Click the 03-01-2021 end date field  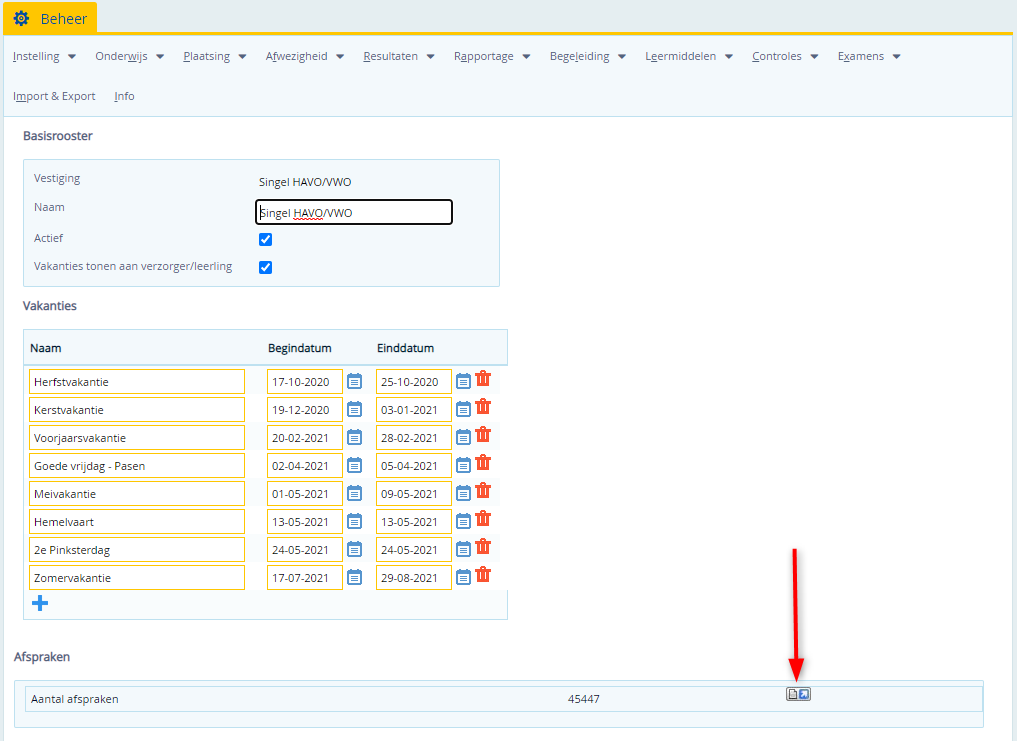pos(414,409)
